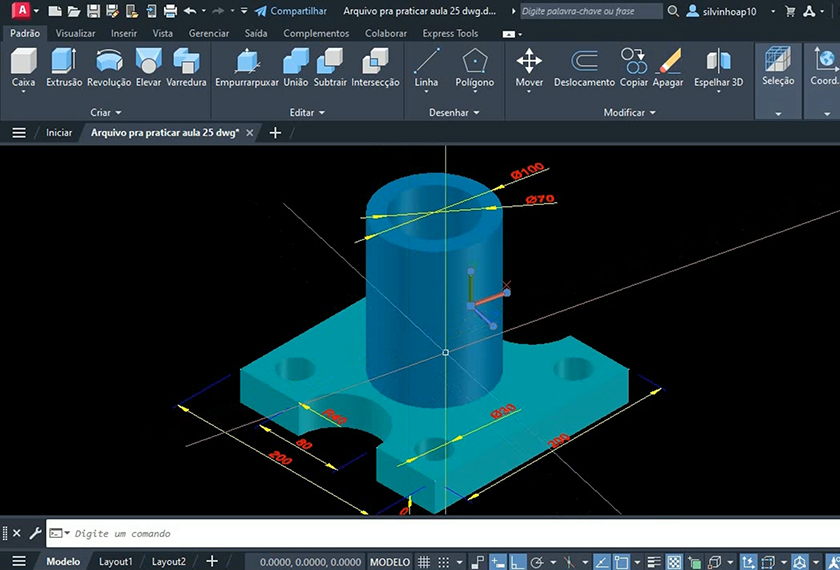The width and height of the screenshot is (840, 570).
Task: Toggle the MODELO space button
Action: click(x=389, y=562)
